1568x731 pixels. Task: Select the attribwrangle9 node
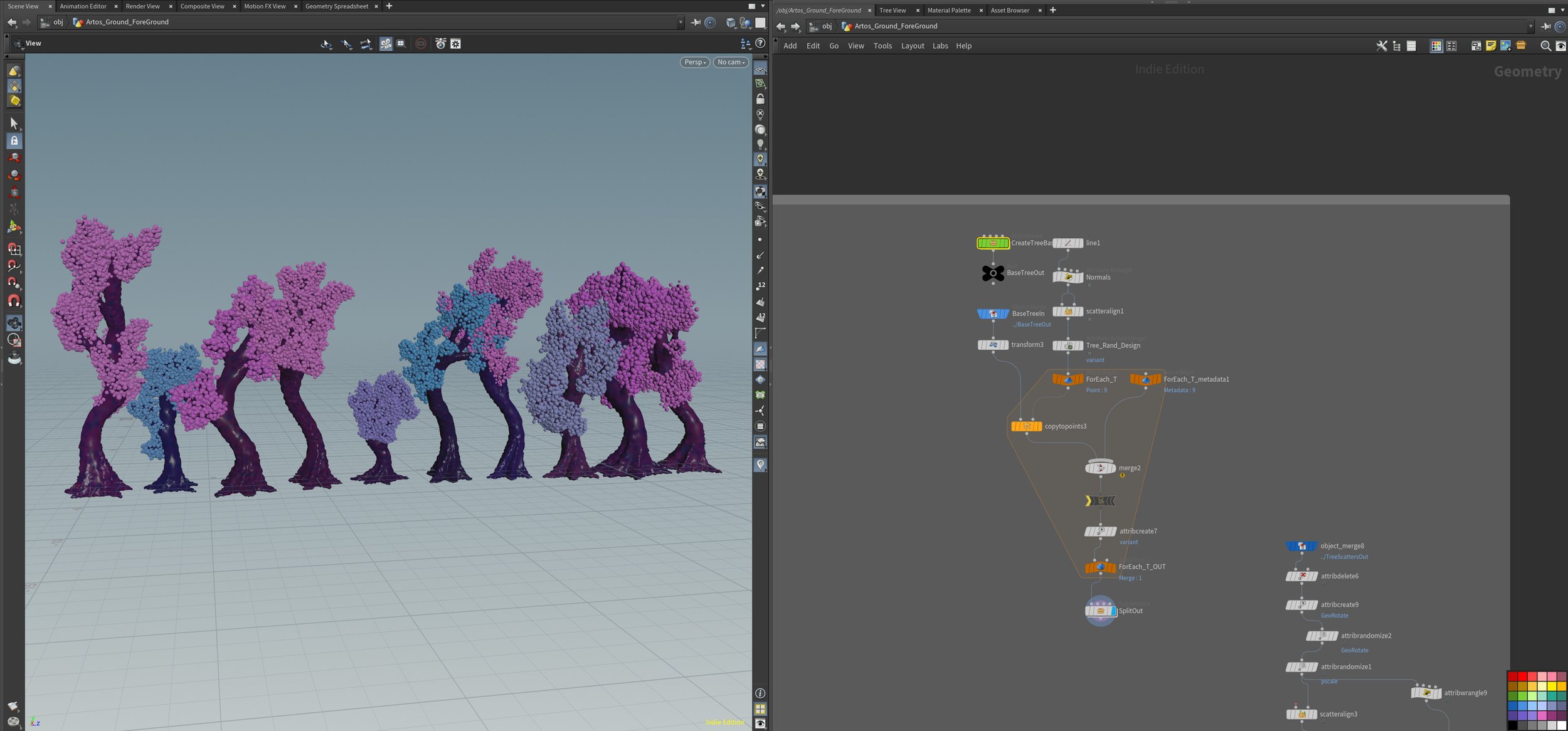coord(1426,693)
